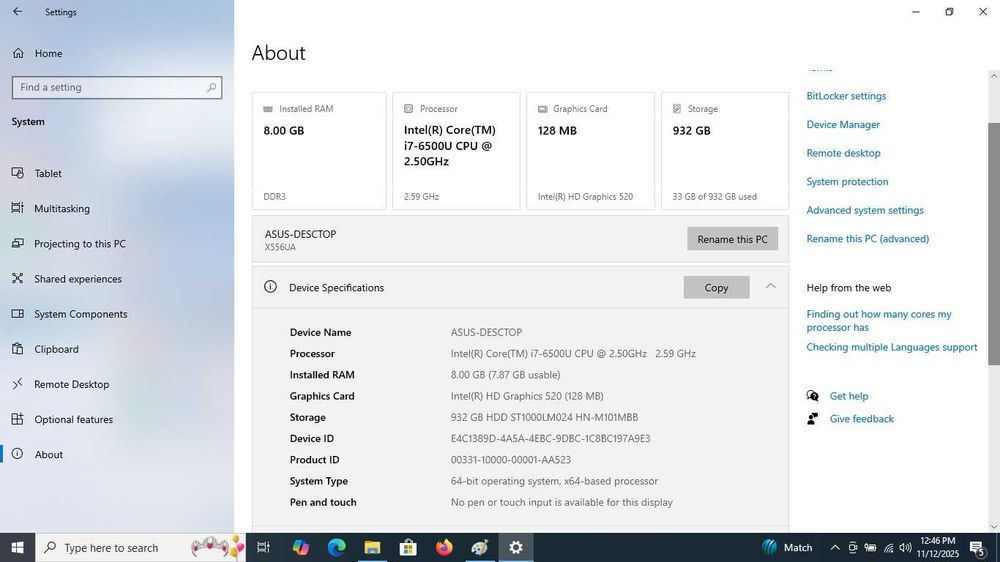Click the page vertical scrollbar thumb
This screenshot has height=562, width=1000.
click(x=994, y=243)
